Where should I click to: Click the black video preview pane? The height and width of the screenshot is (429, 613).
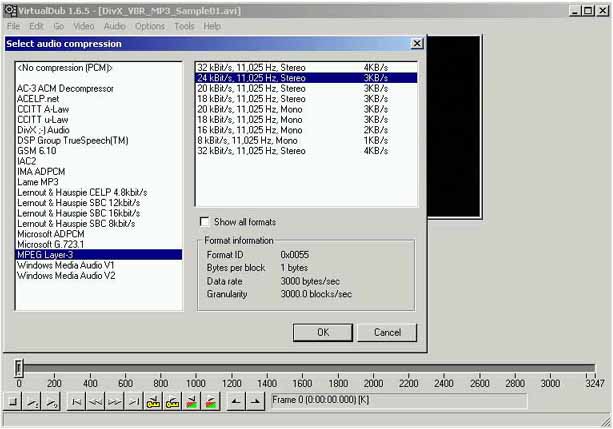click(453, 126)
